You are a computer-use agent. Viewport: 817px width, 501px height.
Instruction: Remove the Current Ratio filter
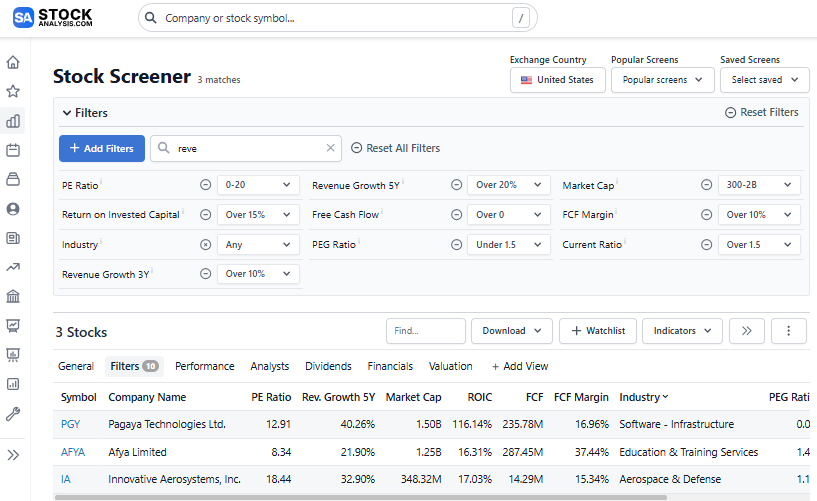click(x=707, y=245)
